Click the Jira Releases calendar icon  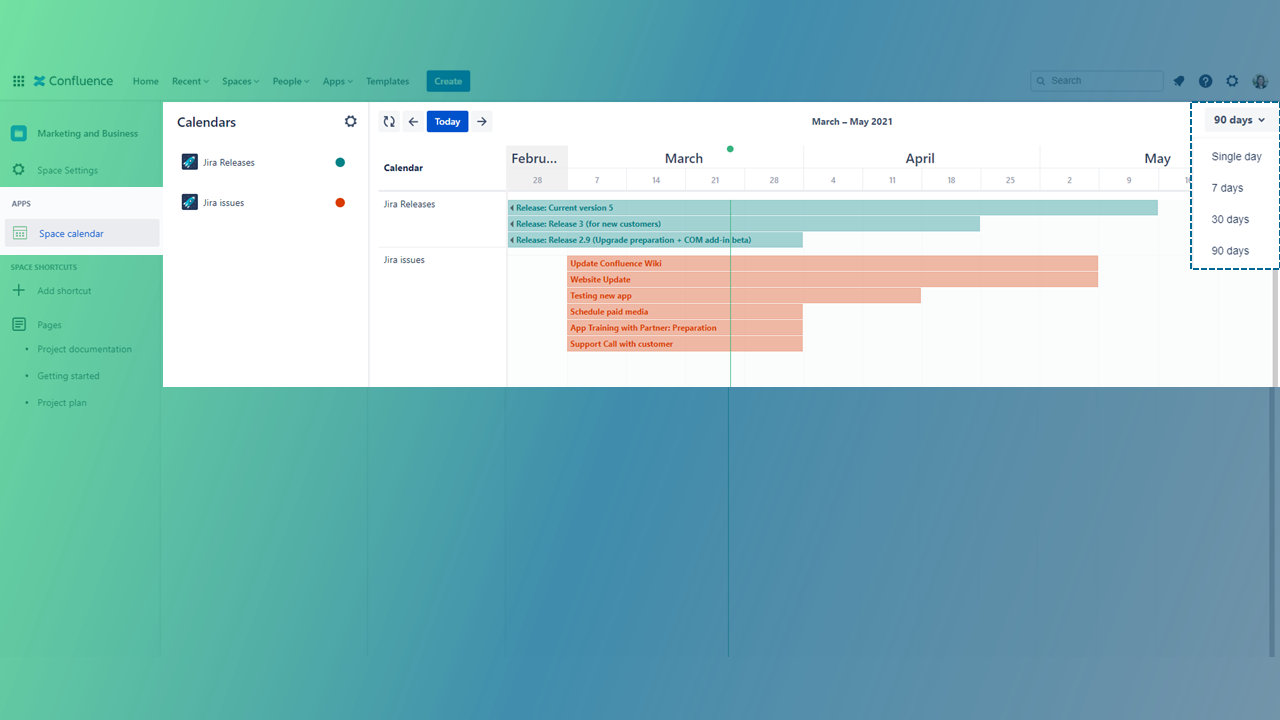(189, 162)
